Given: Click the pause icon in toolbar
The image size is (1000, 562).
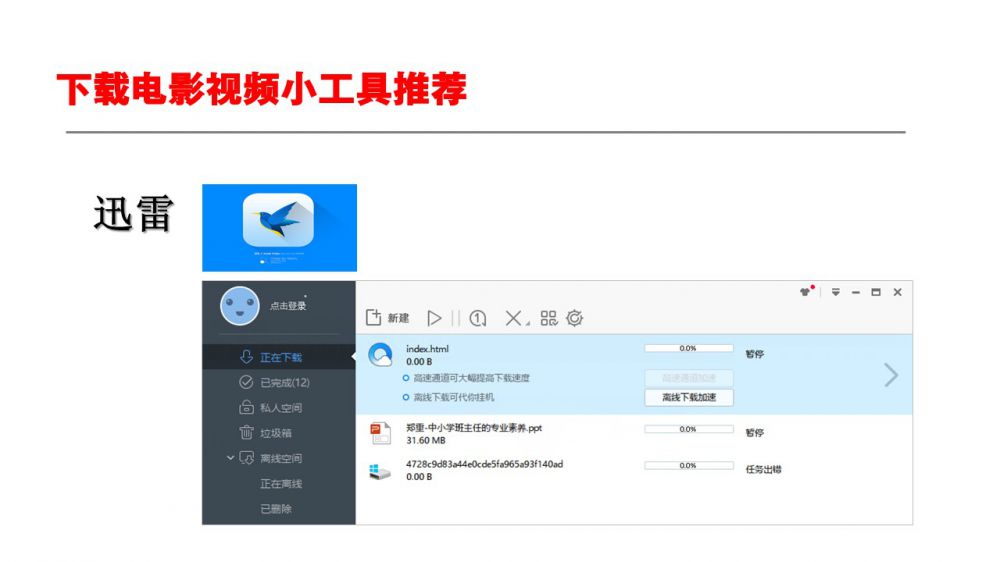Looking at the screenshot, I should (x=455, y=318).
